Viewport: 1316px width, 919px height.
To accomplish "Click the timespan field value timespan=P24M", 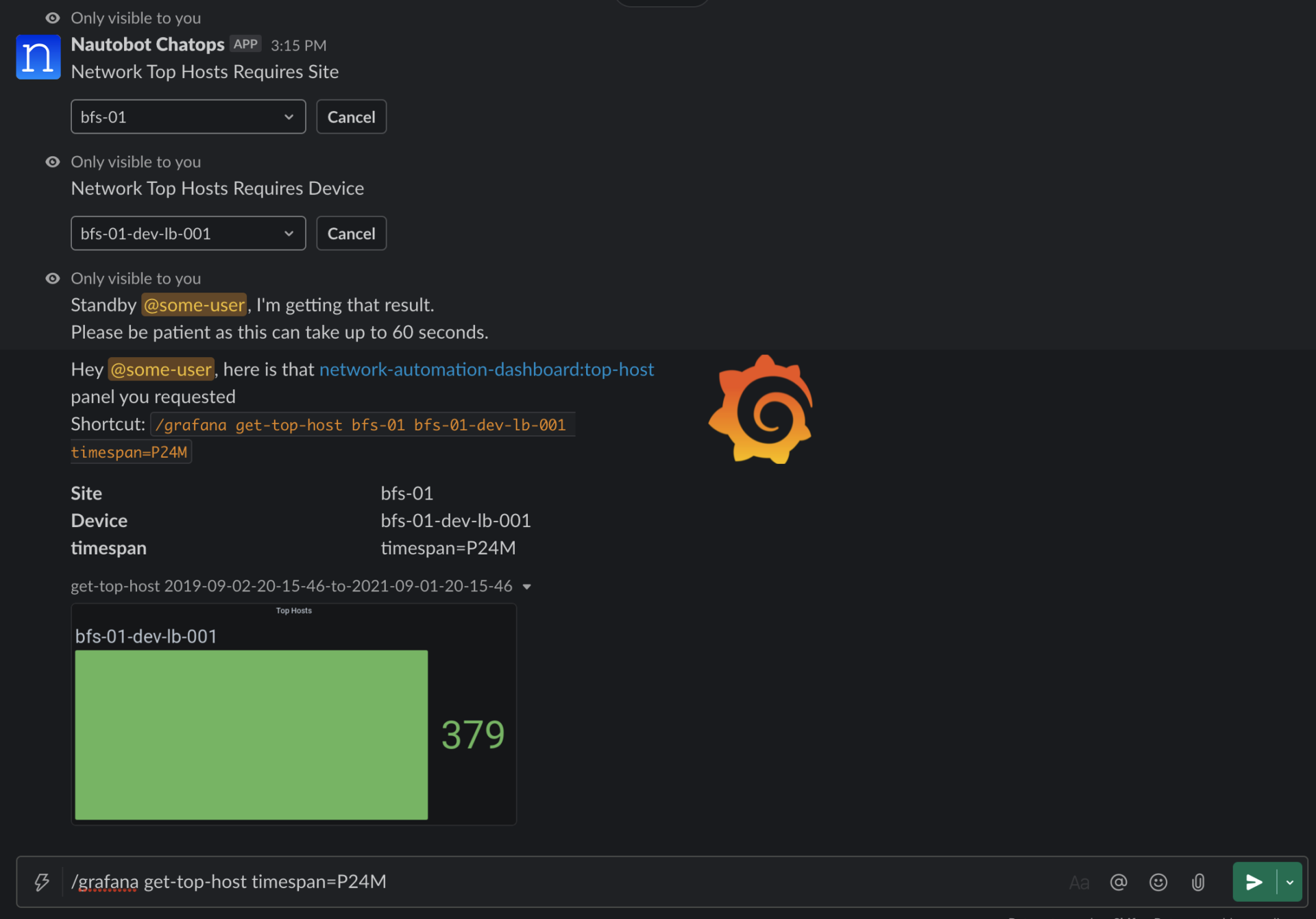I will [448, 548].
